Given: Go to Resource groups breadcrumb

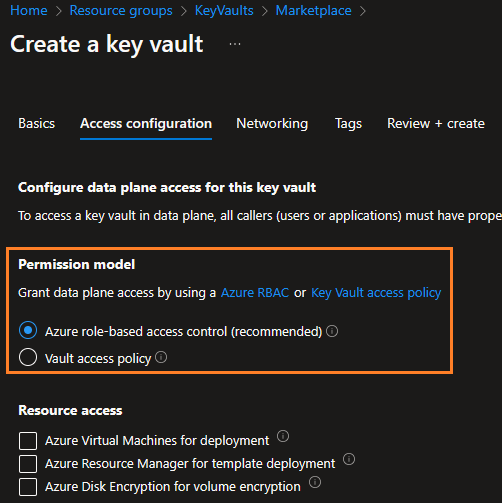Looking at the screenshot, I should click(121, 11).
